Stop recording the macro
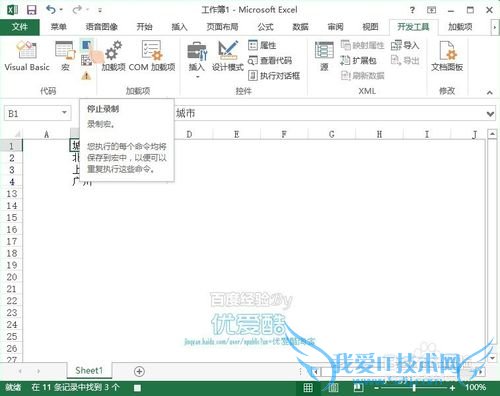Viewport: 500px width, 396px height. point(87,45)
